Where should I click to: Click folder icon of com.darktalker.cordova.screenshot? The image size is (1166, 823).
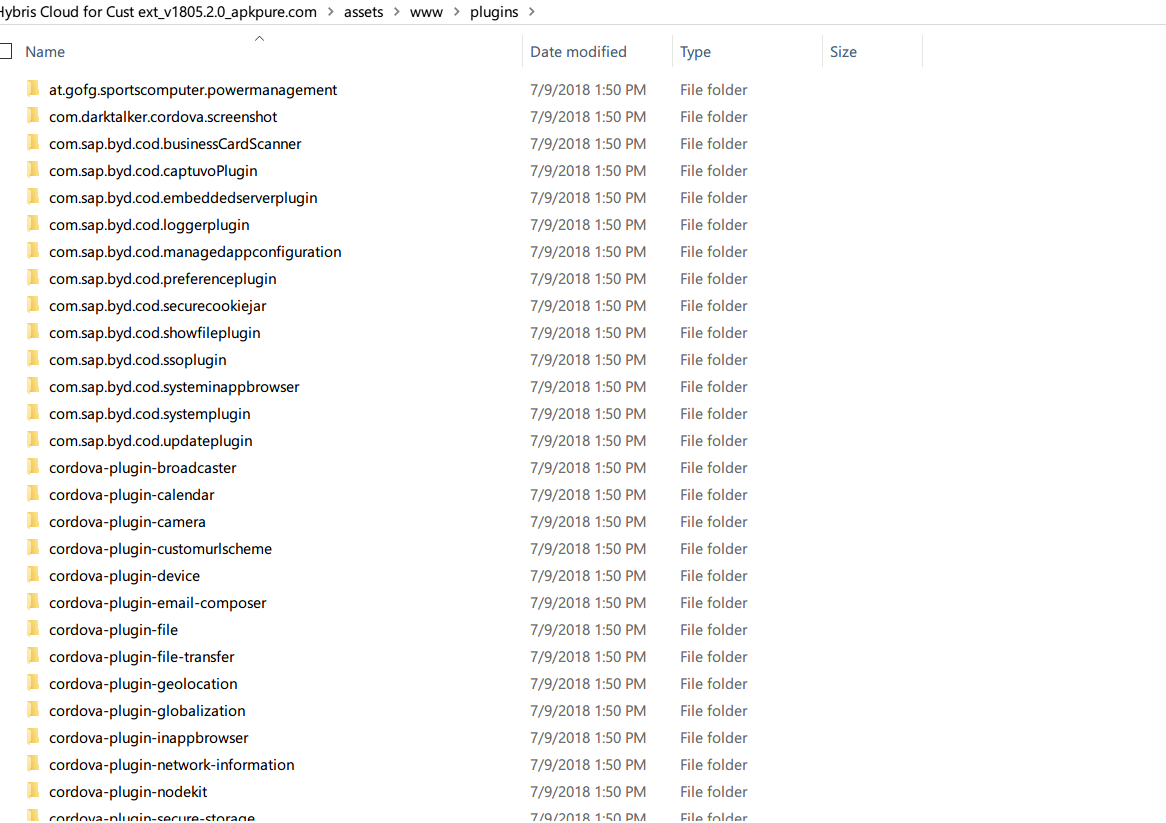[33, 116]
